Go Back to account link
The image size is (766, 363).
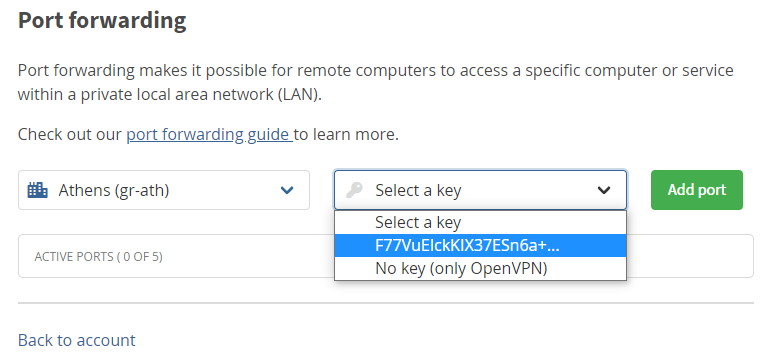click(77, 340)
